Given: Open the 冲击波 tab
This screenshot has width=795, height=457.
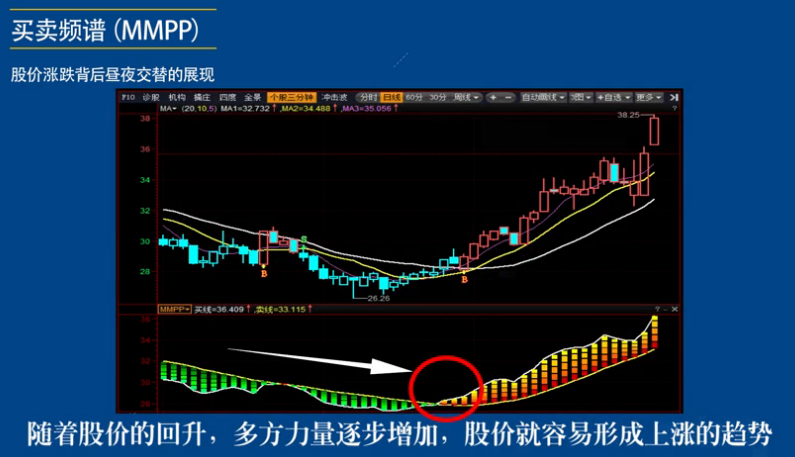Looking at the screenshot, I should 335,97.
